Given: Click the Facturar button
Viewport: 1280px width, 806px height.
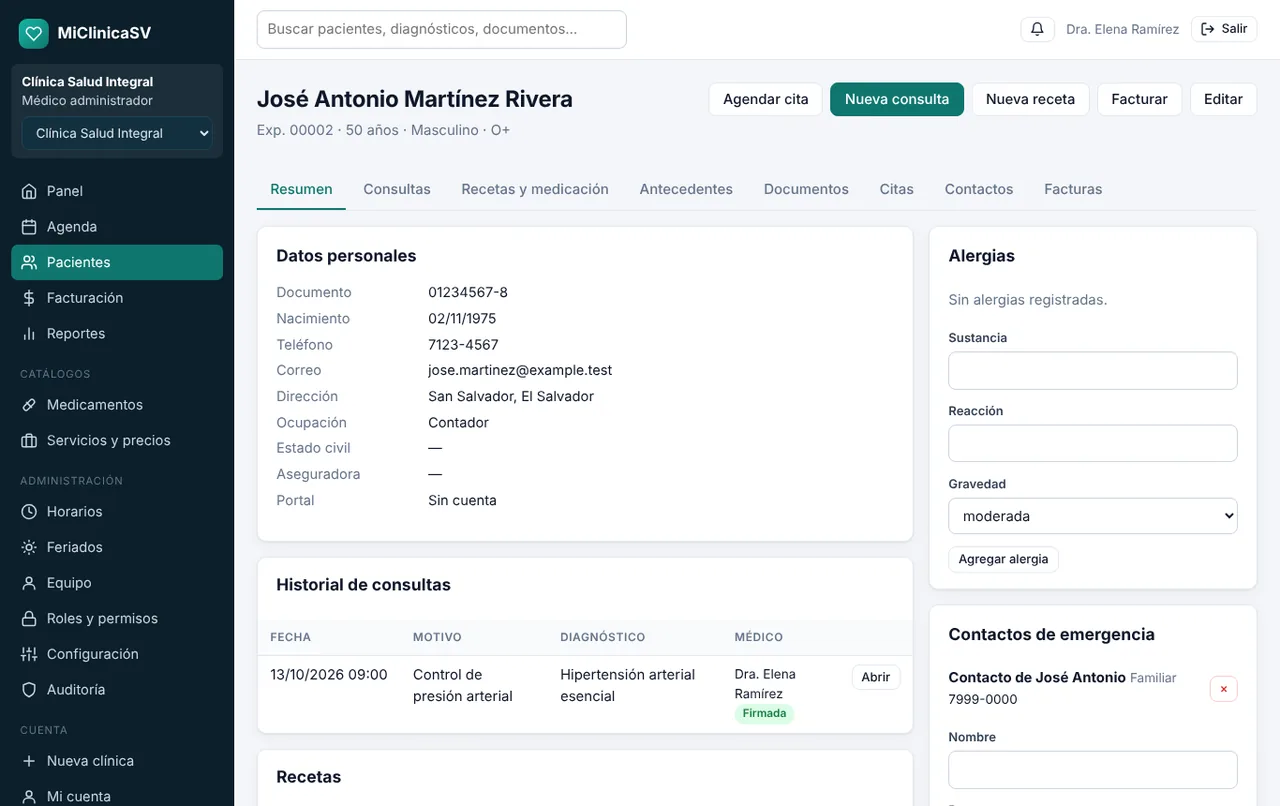Looking at the screenshot, I should (1140, 99).
